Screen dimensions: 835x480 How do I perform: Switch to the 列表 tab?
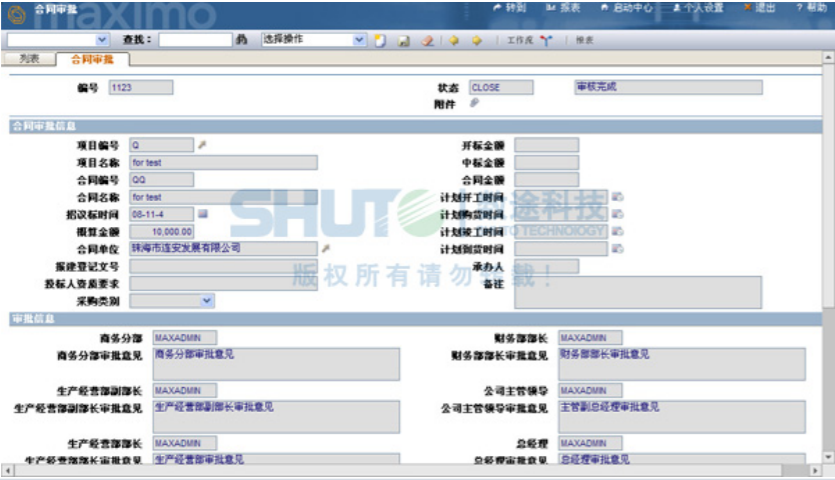[x=29, y=59]
